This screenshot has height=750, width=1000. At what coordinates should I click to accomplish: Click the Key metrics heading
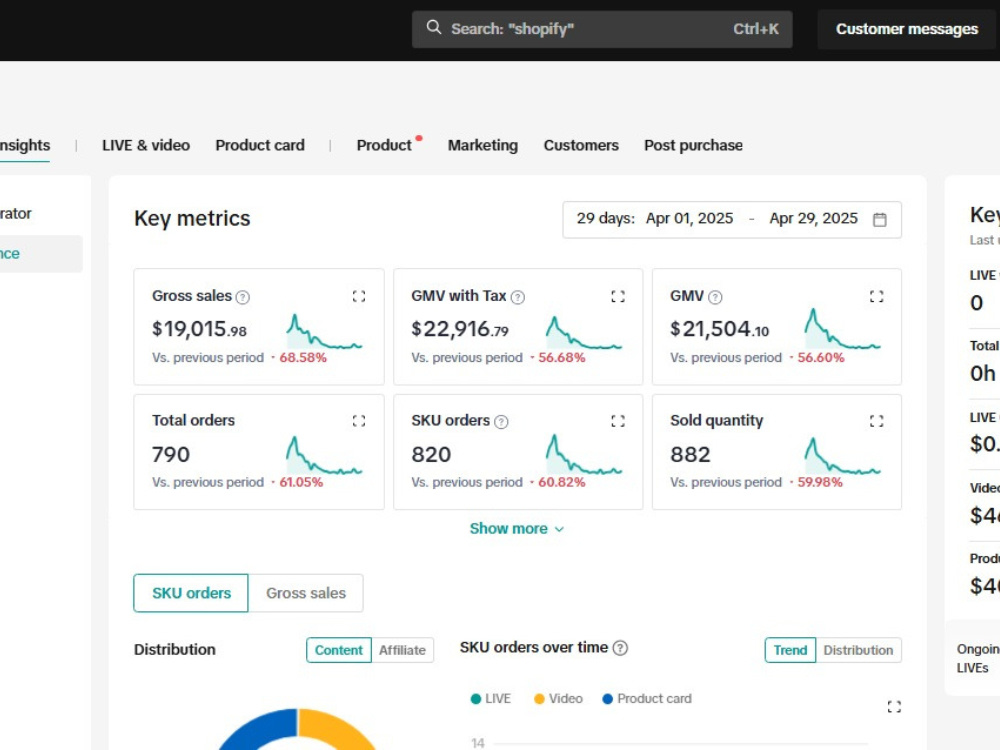192,219
